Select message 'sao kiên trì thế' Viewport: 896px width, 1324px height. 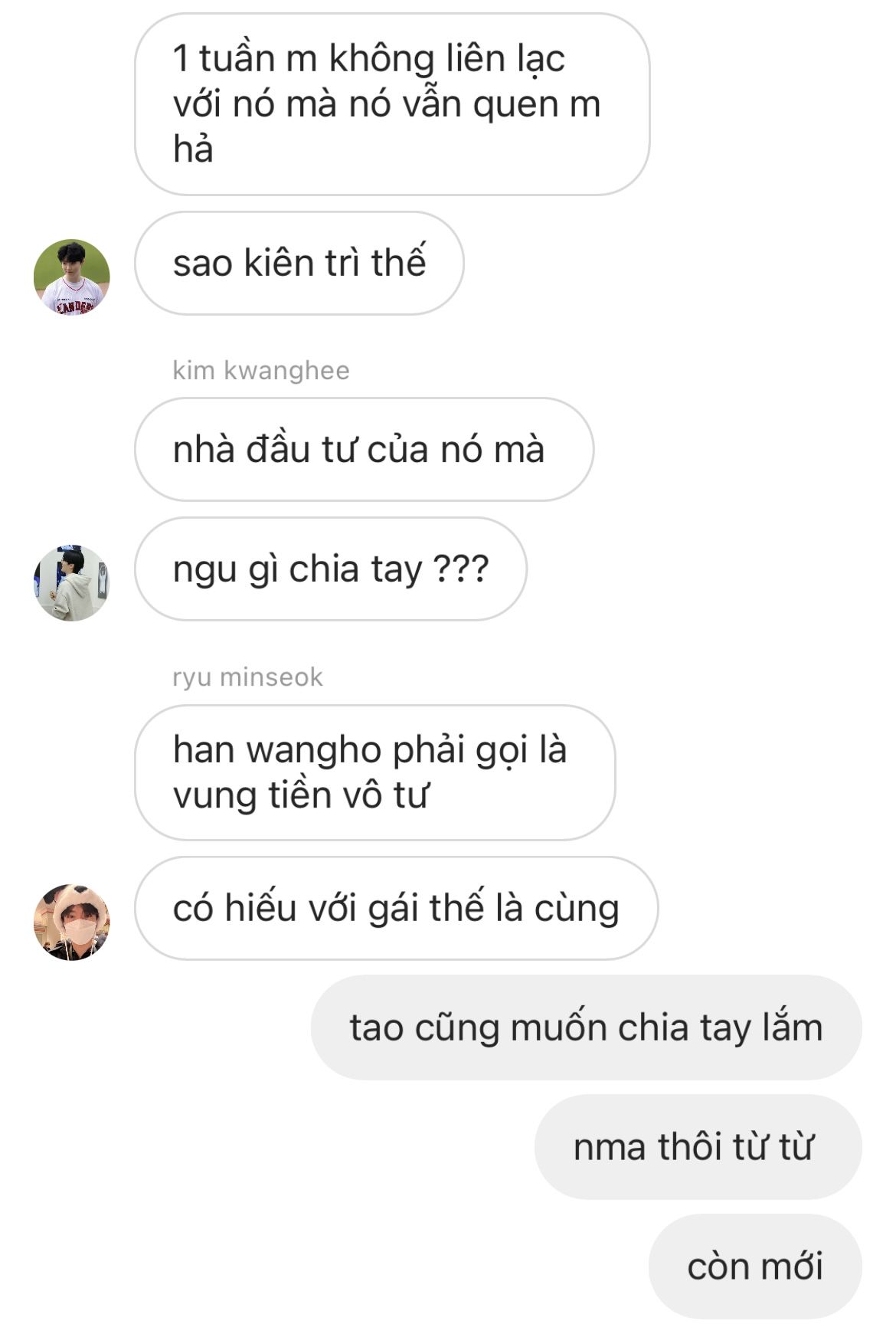299,263
